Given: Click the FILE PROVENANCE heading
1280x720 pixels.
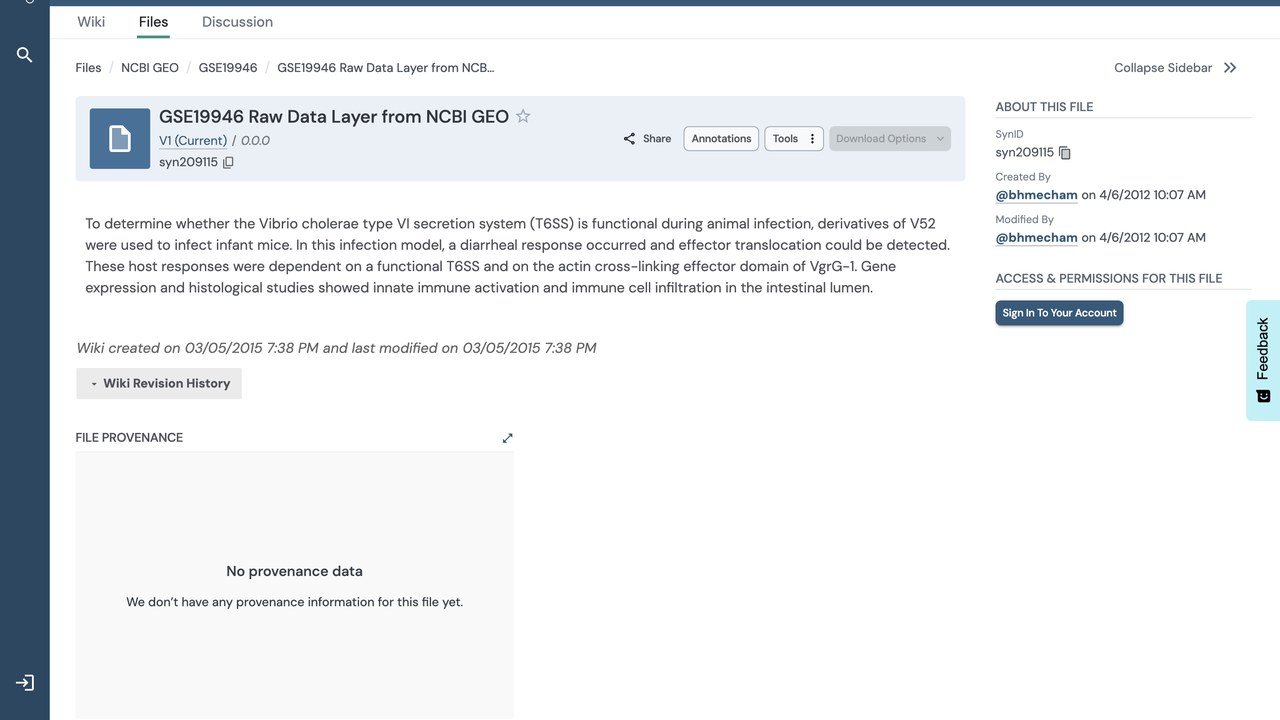Looking at the screenshot, I should (x=129, y=438).
